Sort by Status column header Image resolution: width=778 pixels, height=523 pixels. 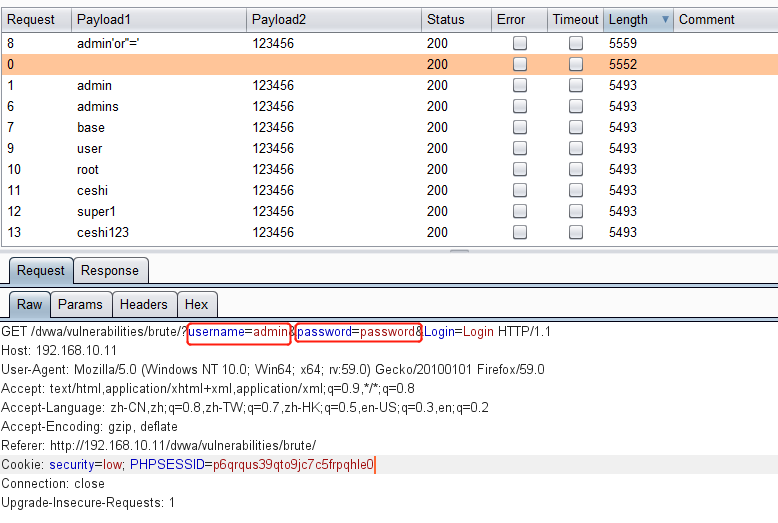click(456, 20)
